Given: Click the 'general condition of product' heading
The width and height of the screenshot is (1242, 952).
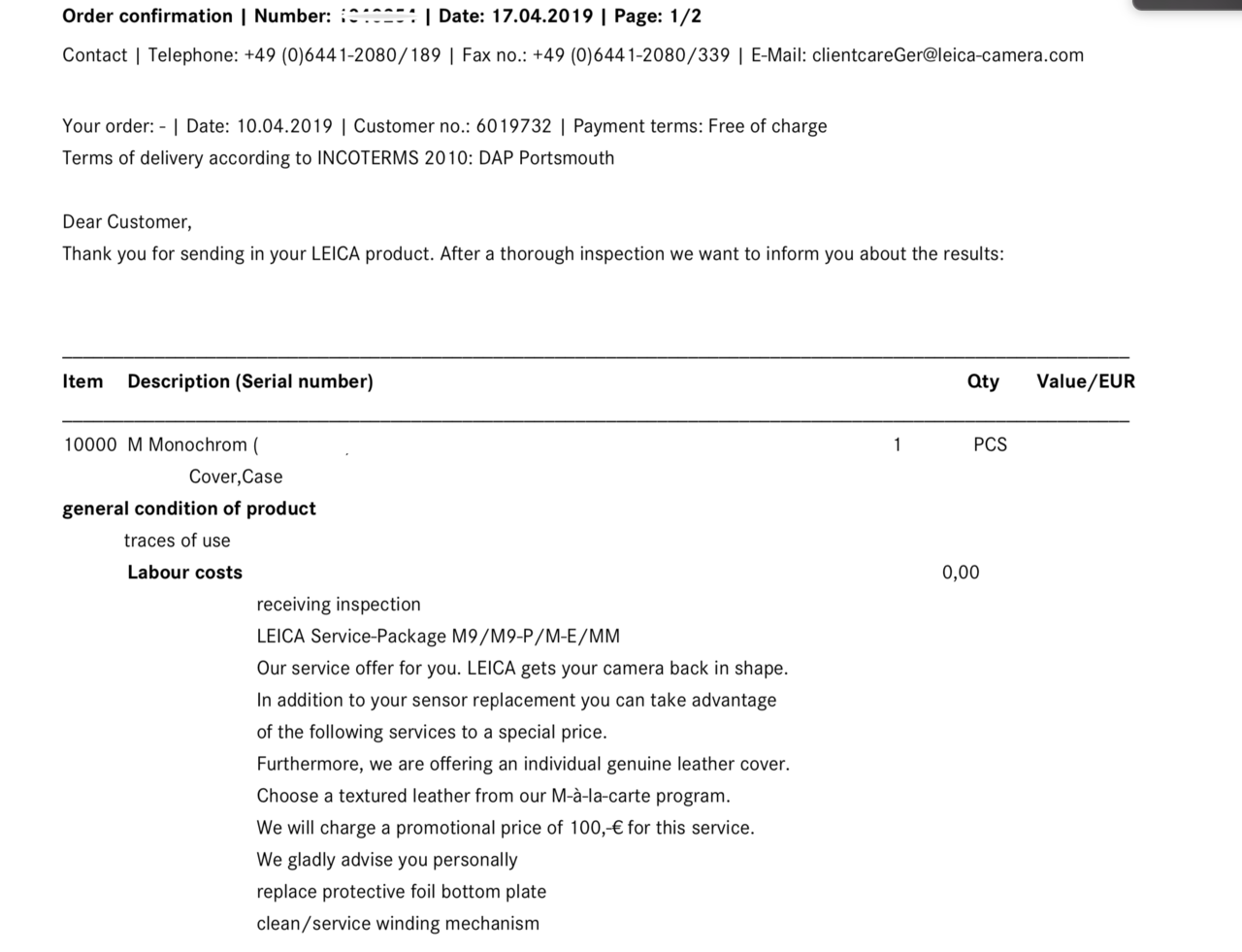Looking at the screenshot, I should pos(189,509).
